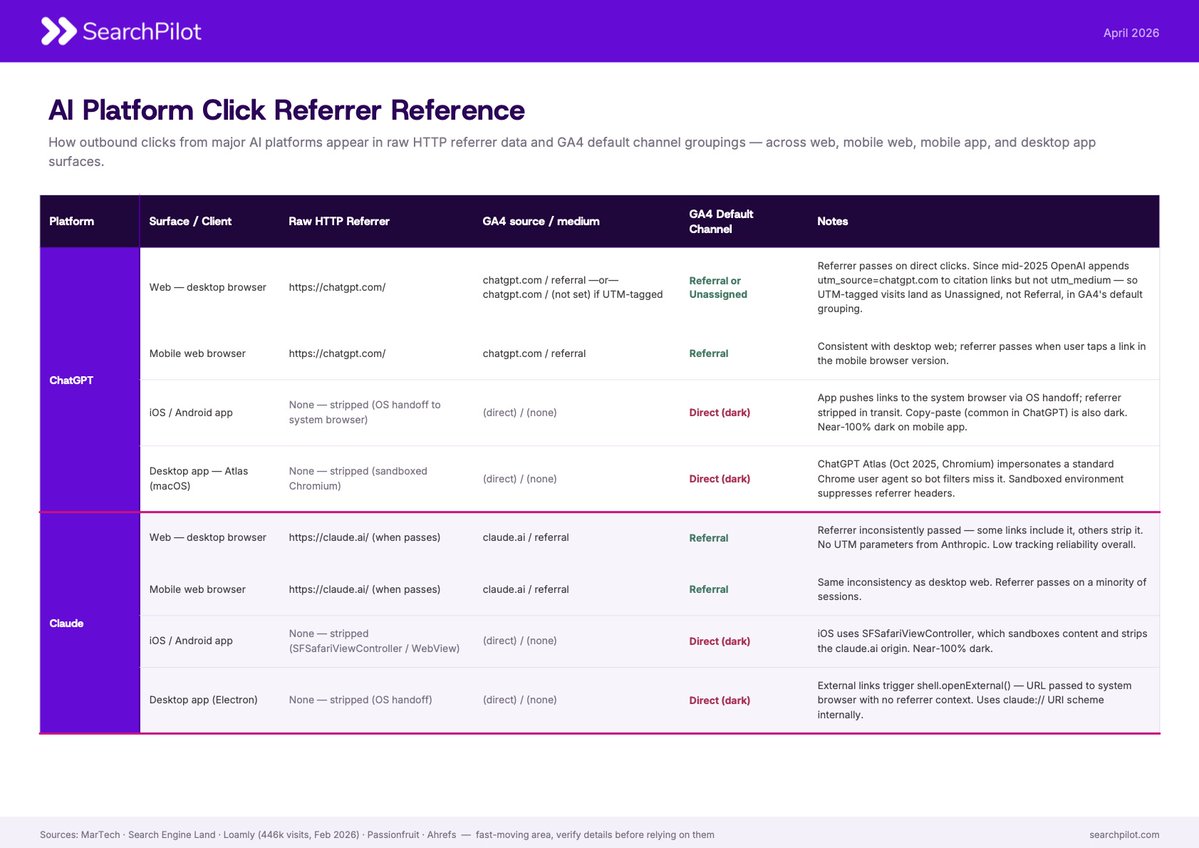Click the 'Desktop app — Atlas (macOS)' cell
Image resolution: width=1199 pixels, height=848 pixels.
point(199,479)
